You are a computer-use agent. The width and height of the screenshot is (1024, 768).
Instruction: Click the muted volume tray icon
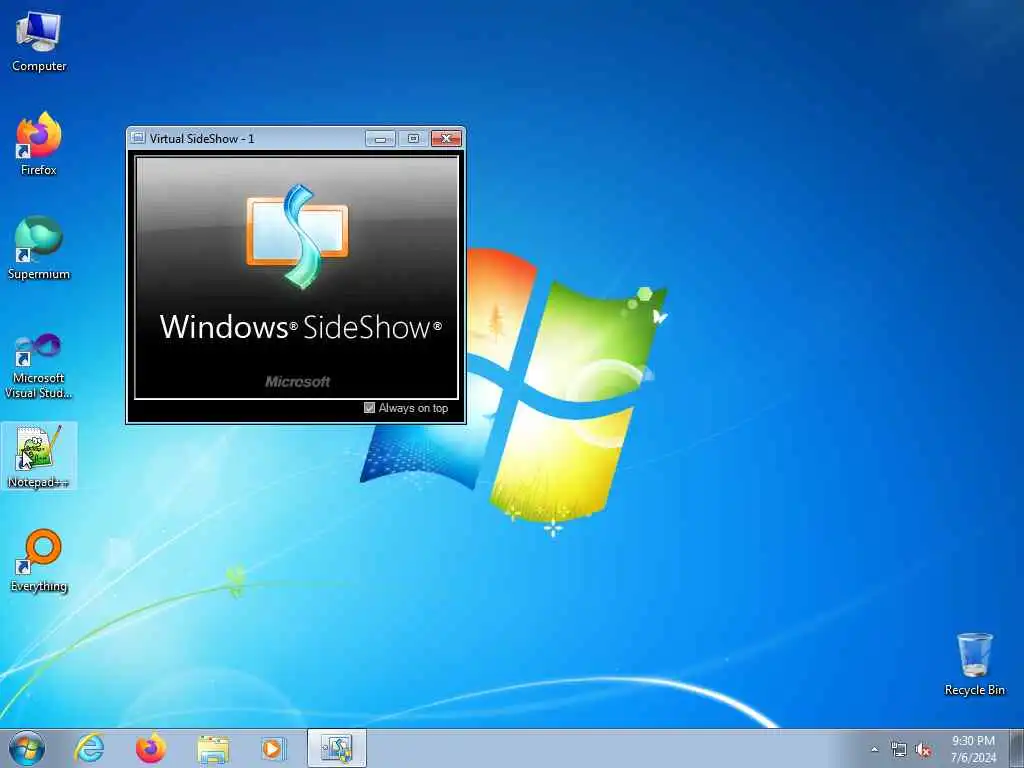tap(923, 750)
